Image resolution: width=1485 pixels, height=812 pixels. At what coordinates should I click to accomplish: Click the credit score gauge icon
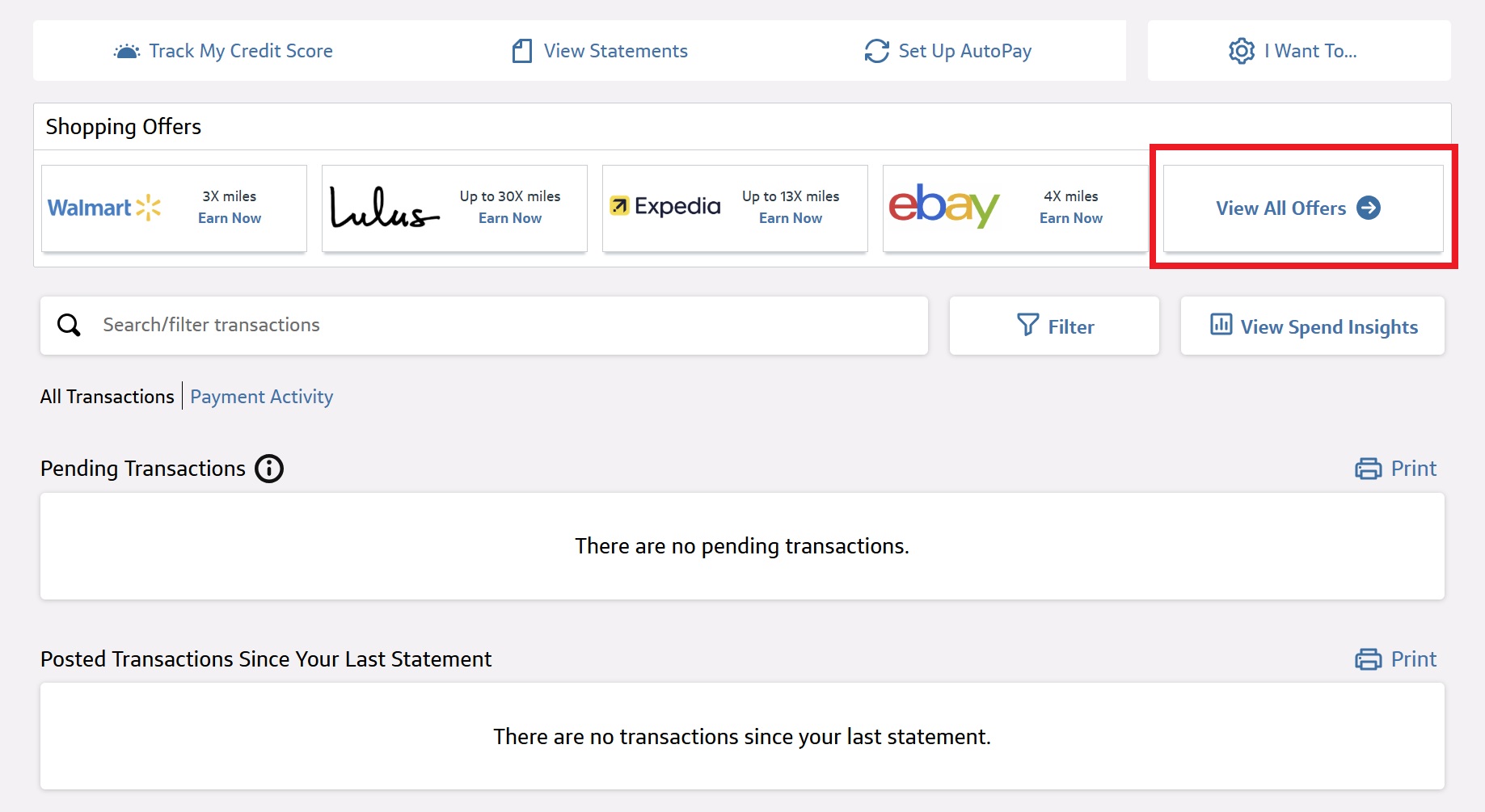pyautogui.click(x=126, y=52)
